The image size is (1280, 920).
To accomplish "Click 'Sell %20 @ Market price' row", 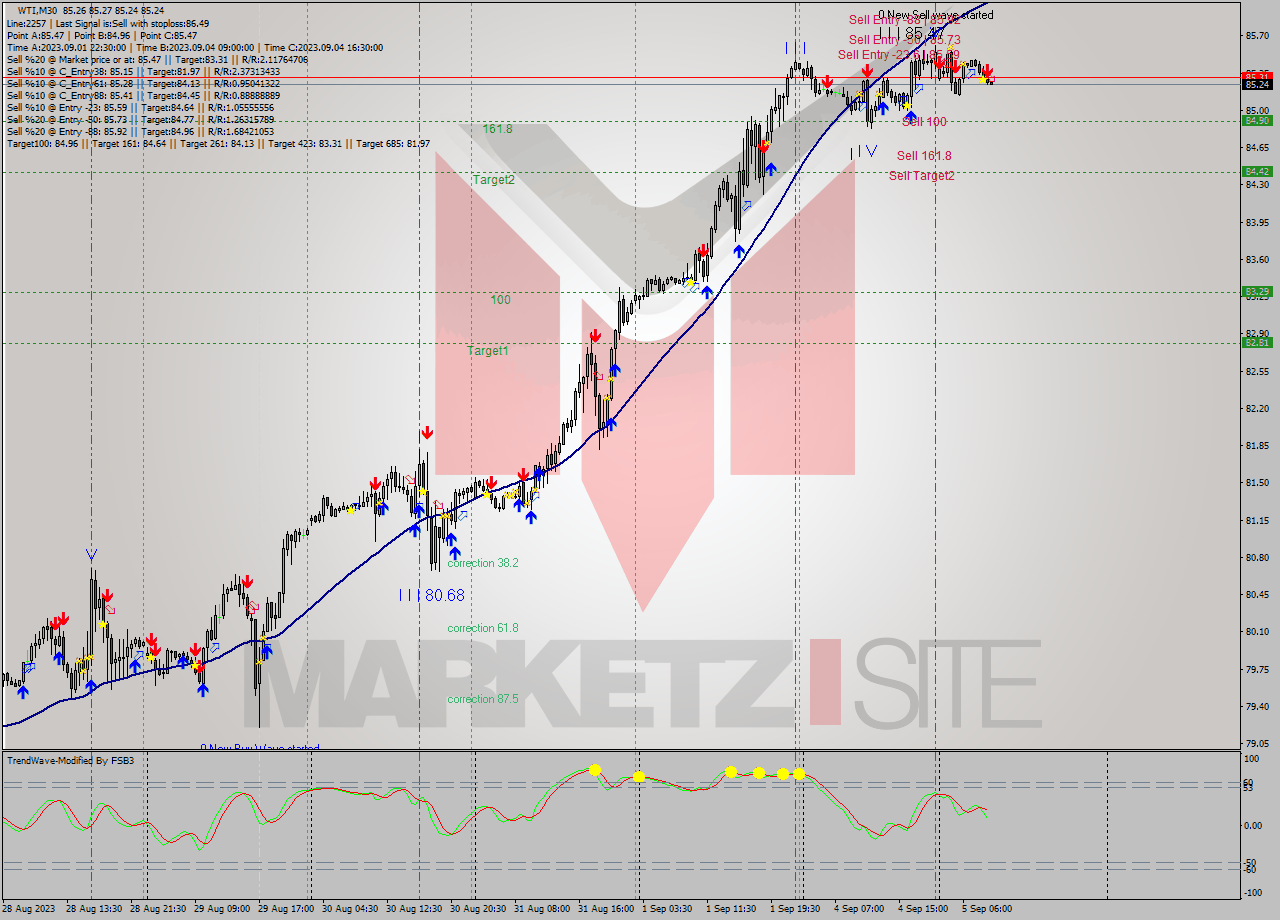I will [x=157, y=59].
